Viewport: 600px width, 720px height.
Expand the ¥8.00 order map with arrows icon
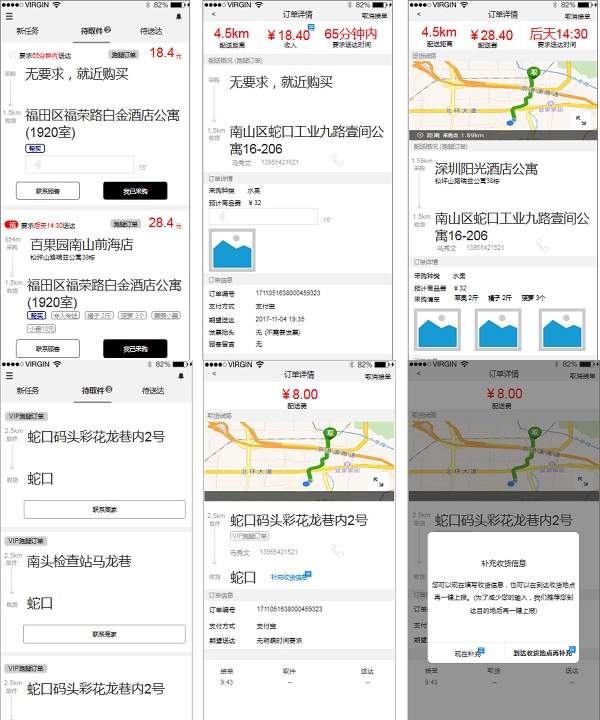[x=376, y=482]
